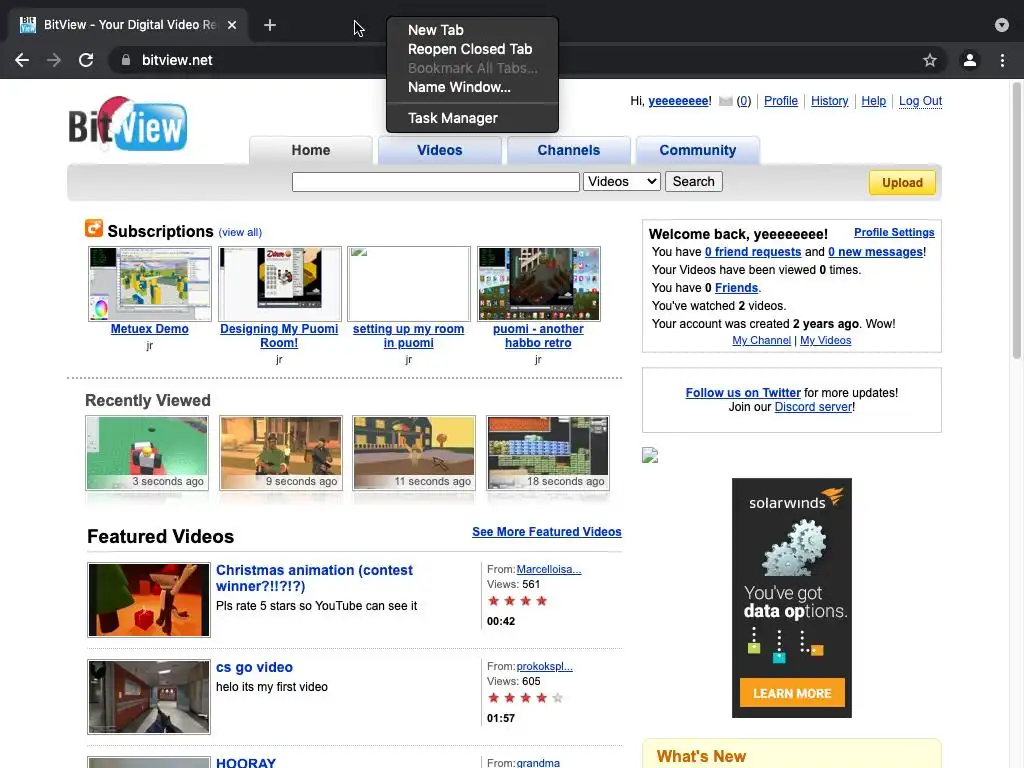Open cs go video thumbnail

(x=149, y=697)
